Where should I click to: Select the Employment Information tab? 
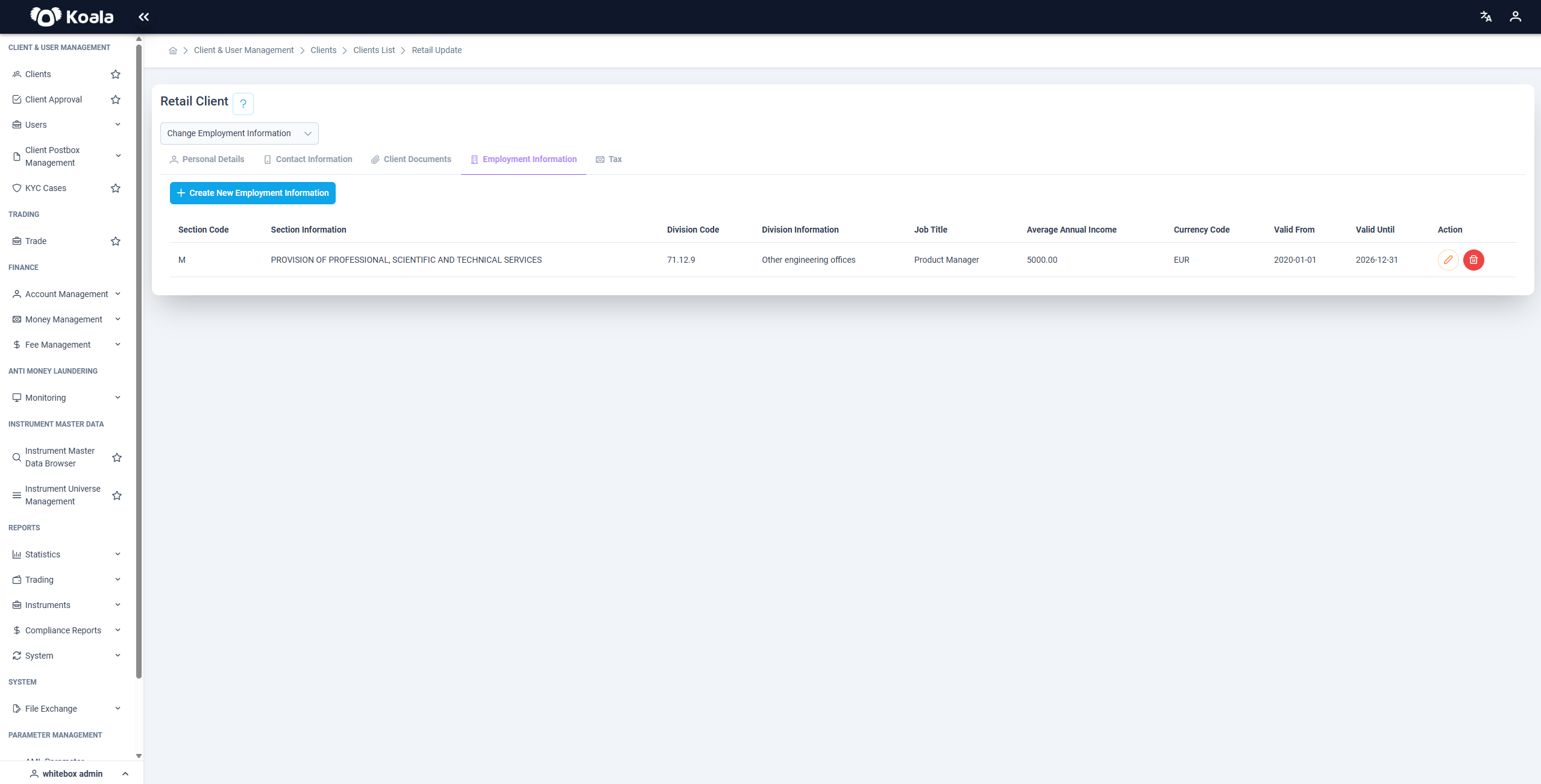524,160
